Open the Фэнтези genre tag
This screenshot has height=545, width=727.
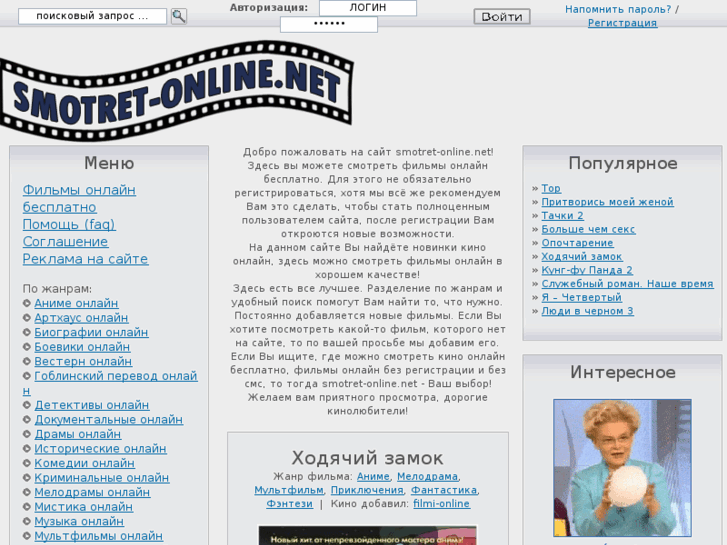[x=289, y=504]
